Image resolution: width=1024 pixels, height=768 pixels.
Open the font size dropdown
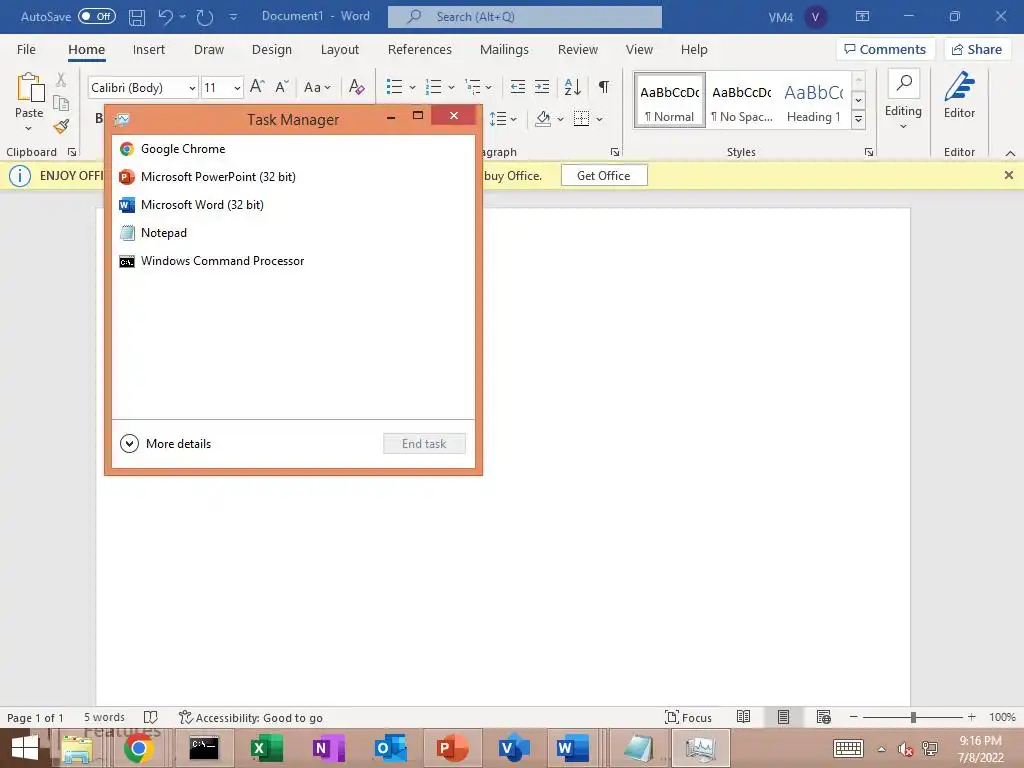(x=237, y=88)
